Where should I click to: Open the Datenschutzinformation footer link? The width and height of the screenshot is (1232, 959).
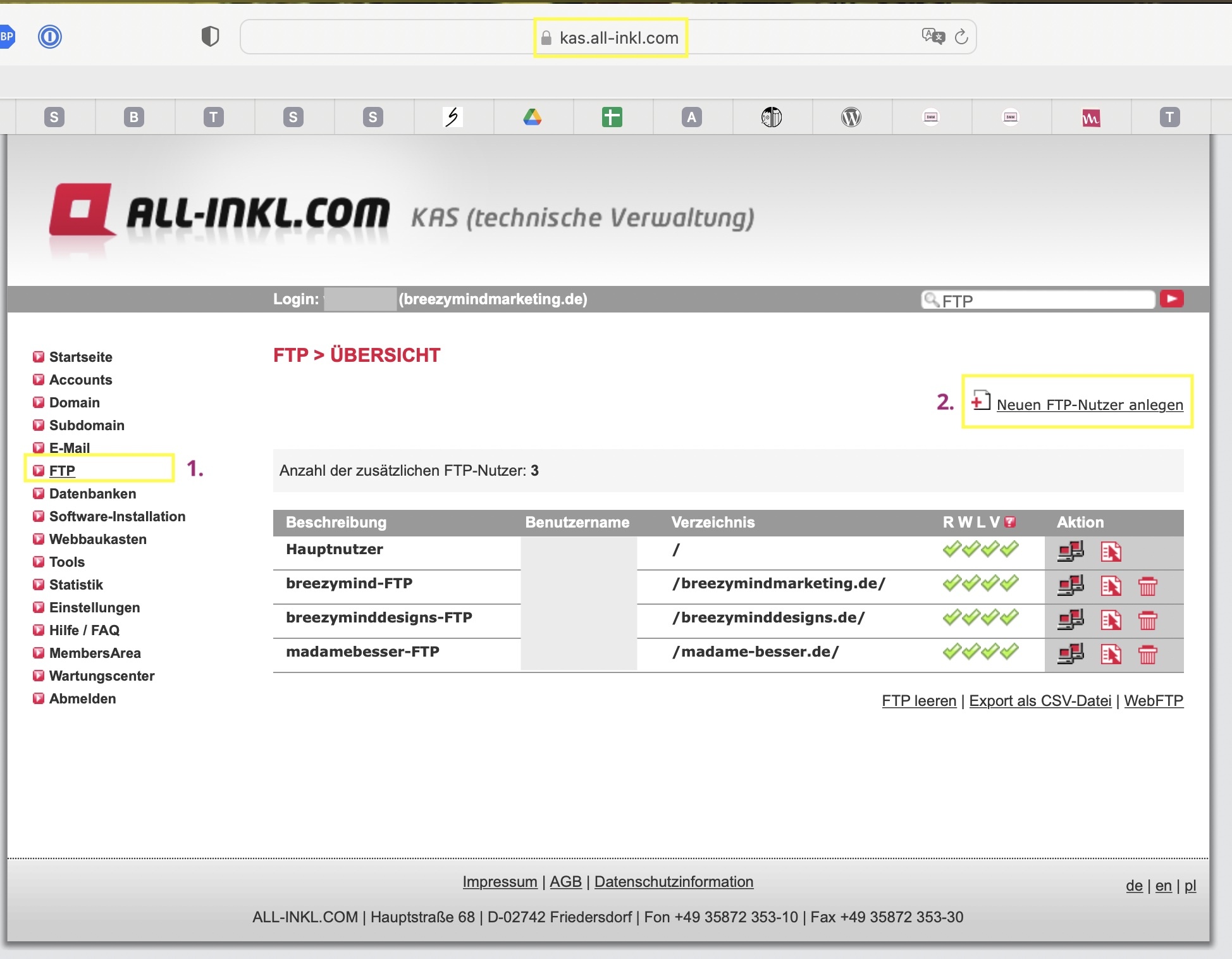[674, 882]
